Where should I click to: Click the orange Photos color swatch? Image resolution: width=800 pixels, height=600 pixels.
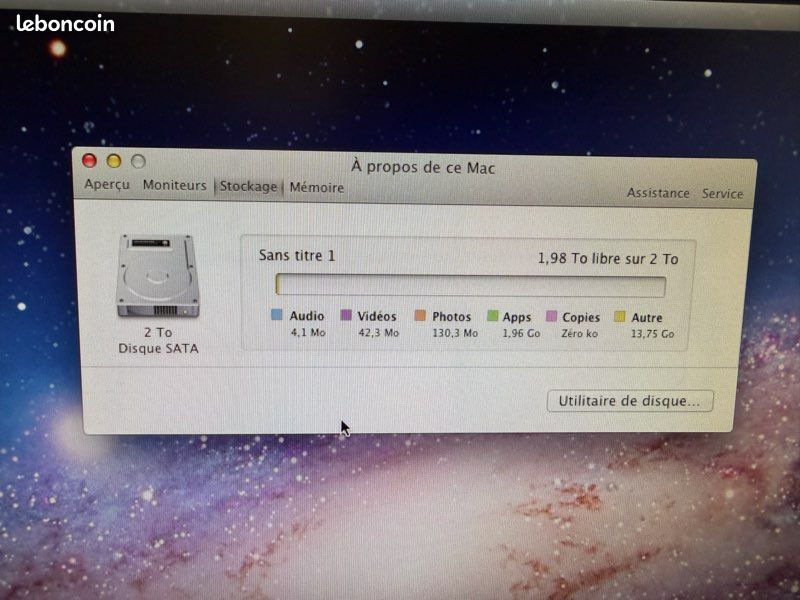420,315
